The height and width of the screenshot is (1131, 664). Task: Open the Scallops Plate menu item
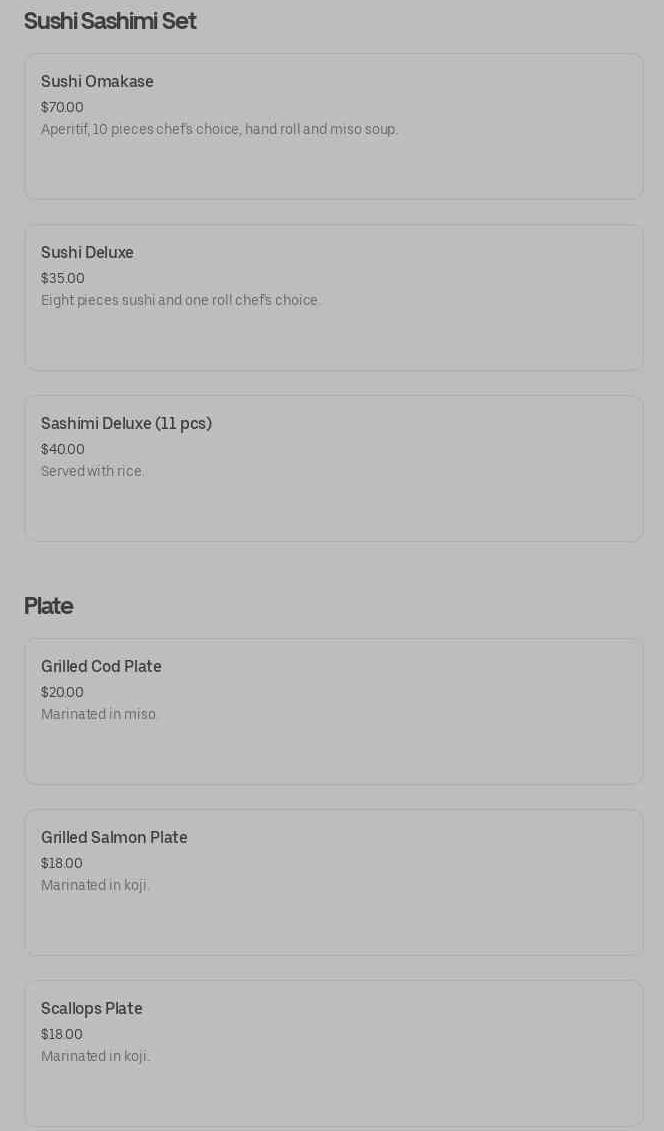92,1009
